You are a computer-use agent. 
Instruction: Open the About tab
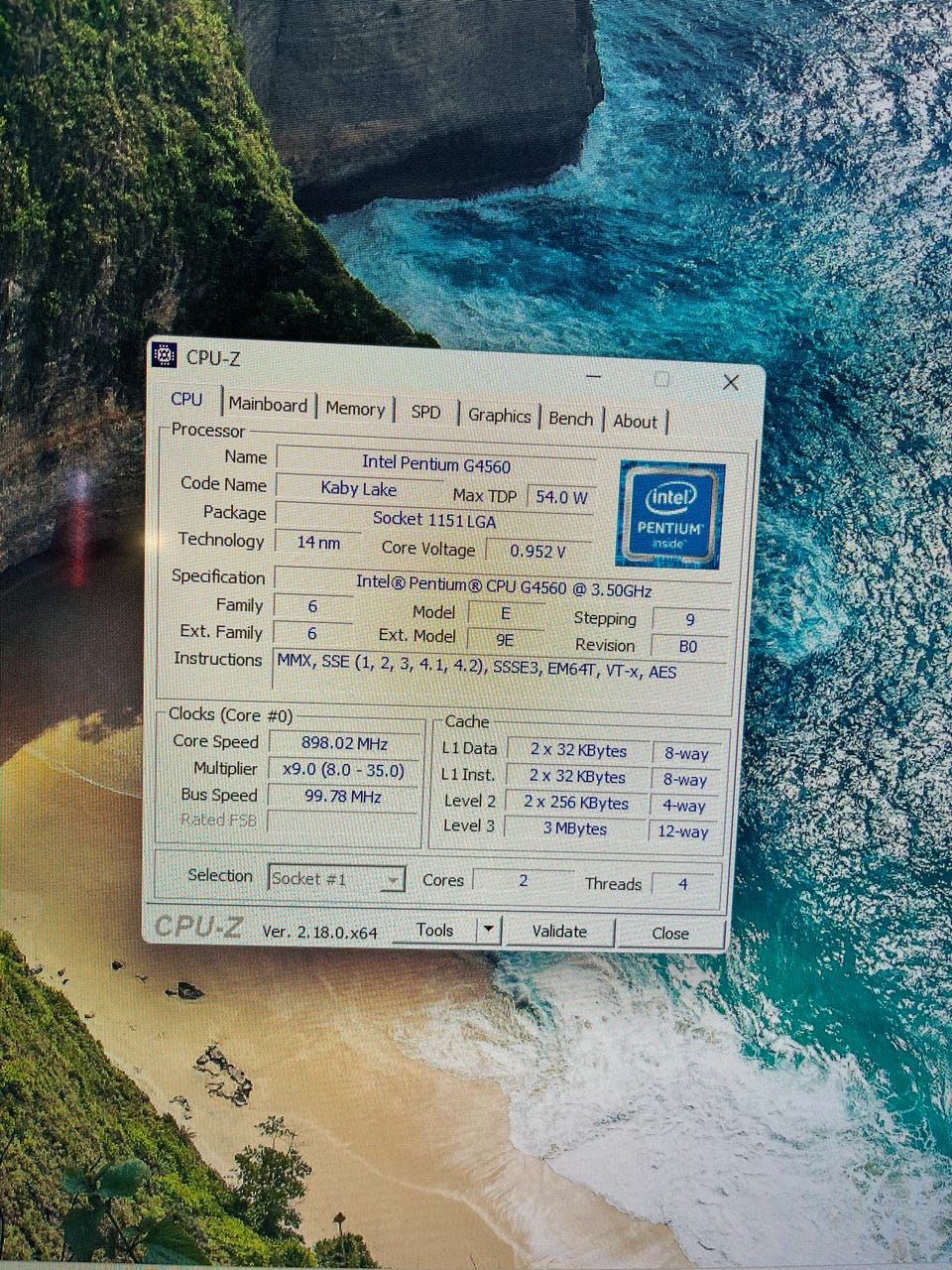635,422
